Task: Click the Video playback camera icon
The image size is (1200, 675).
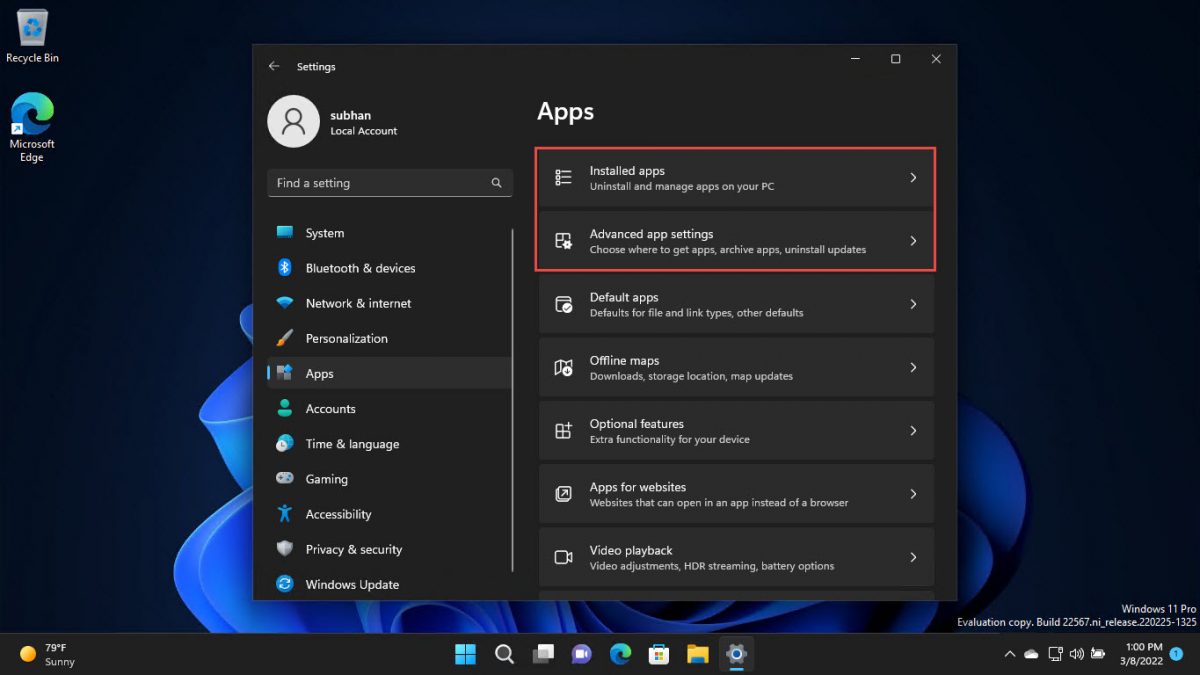Action: [x=564, y=556]
